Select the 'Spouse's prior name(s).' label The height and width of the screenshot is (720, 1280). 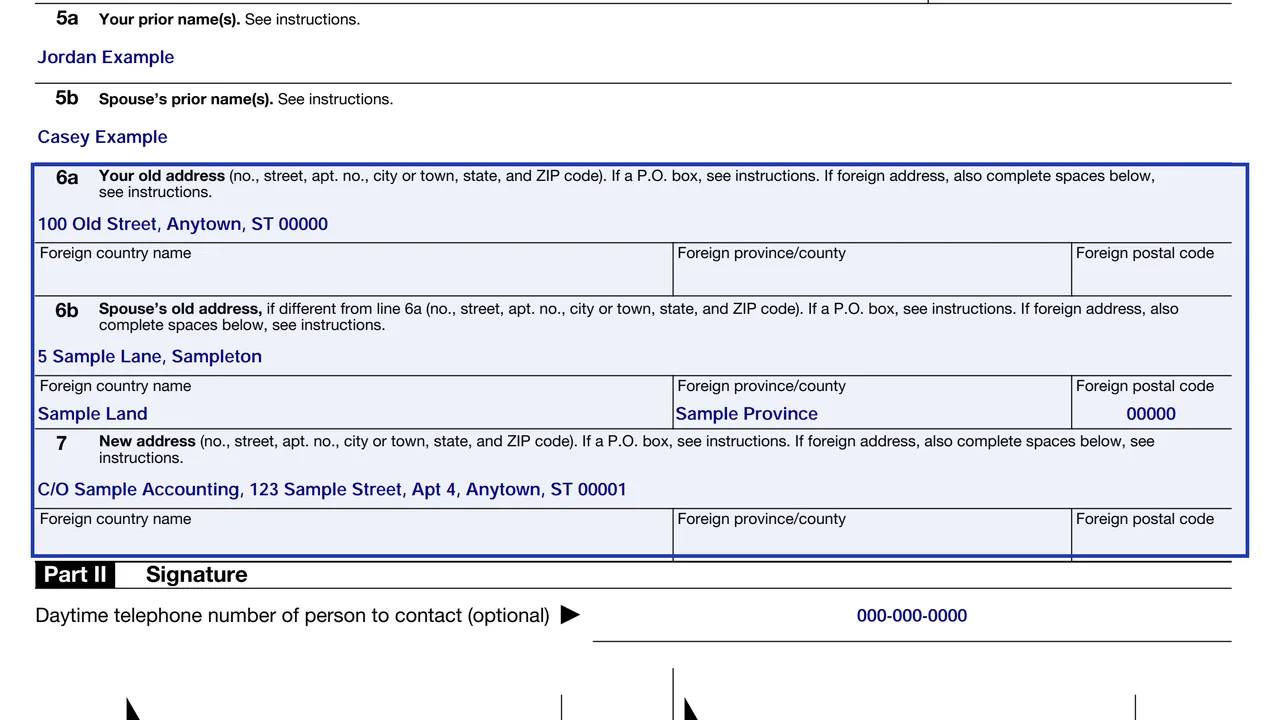click(x=186, y=100)
